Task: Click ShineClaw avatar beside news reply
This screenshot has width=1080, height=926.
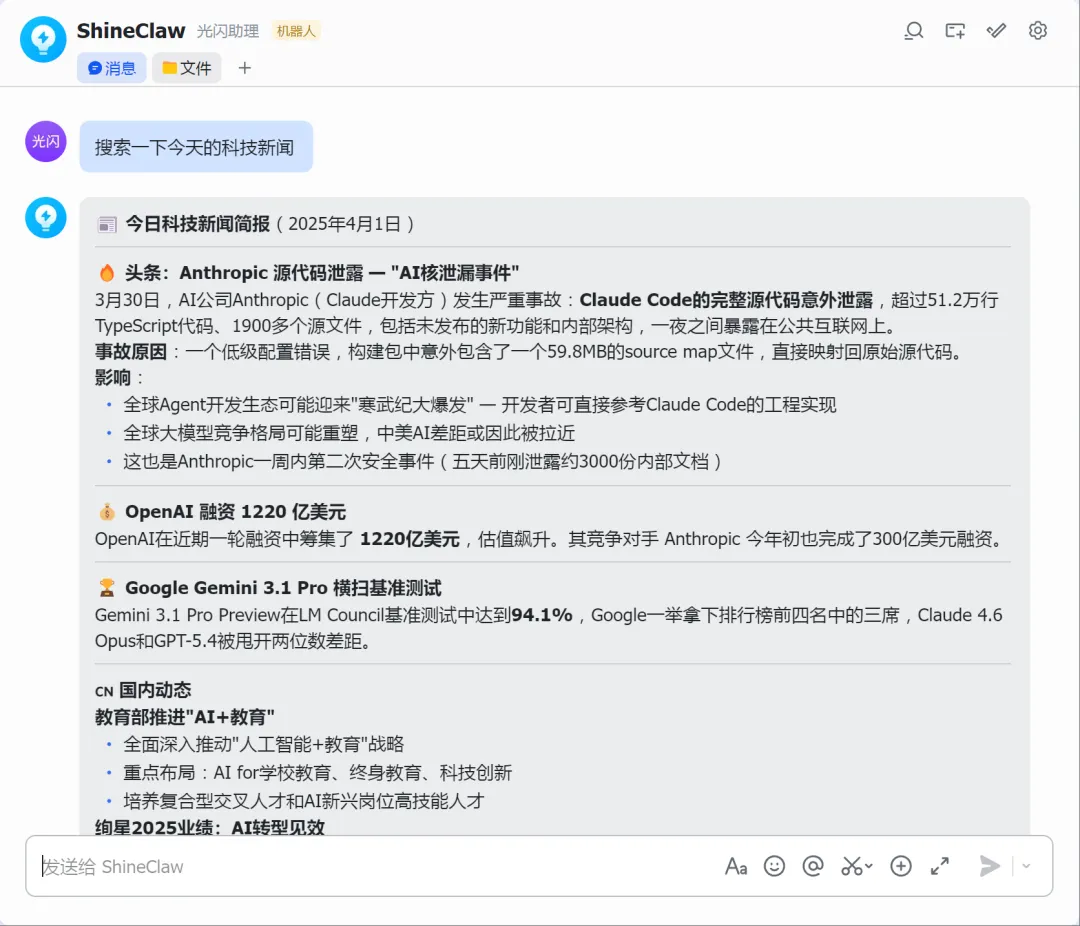Action: pos(45,218)
